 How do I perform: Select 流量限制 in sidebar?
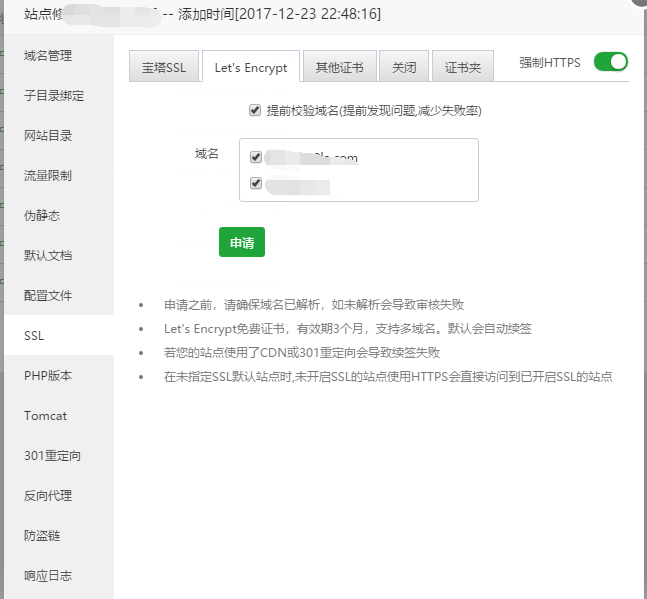[x=48, y=176]
